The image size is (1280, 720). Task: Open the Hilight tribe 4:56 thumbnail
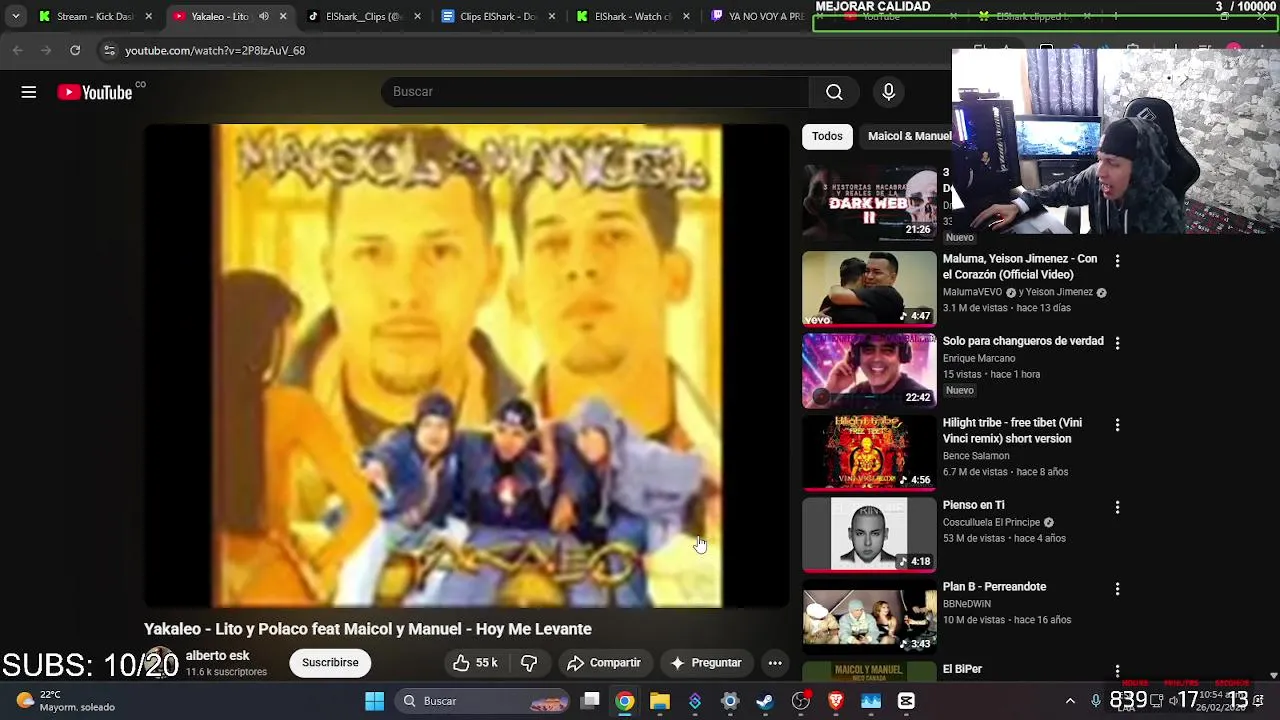point(869,452)
